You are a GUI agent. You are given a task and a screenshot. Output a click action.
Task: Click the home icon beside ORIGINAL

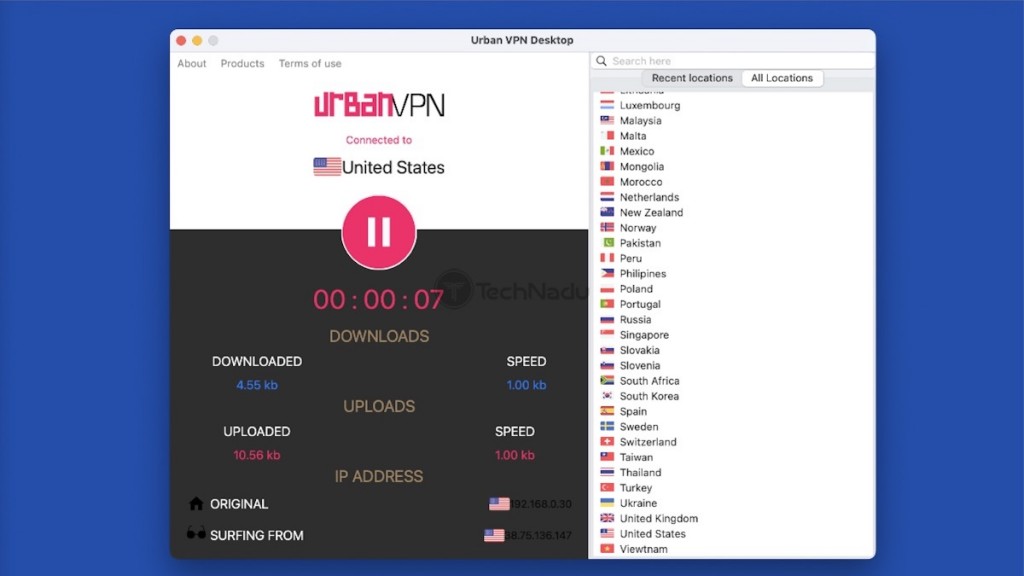coord(196,503)
